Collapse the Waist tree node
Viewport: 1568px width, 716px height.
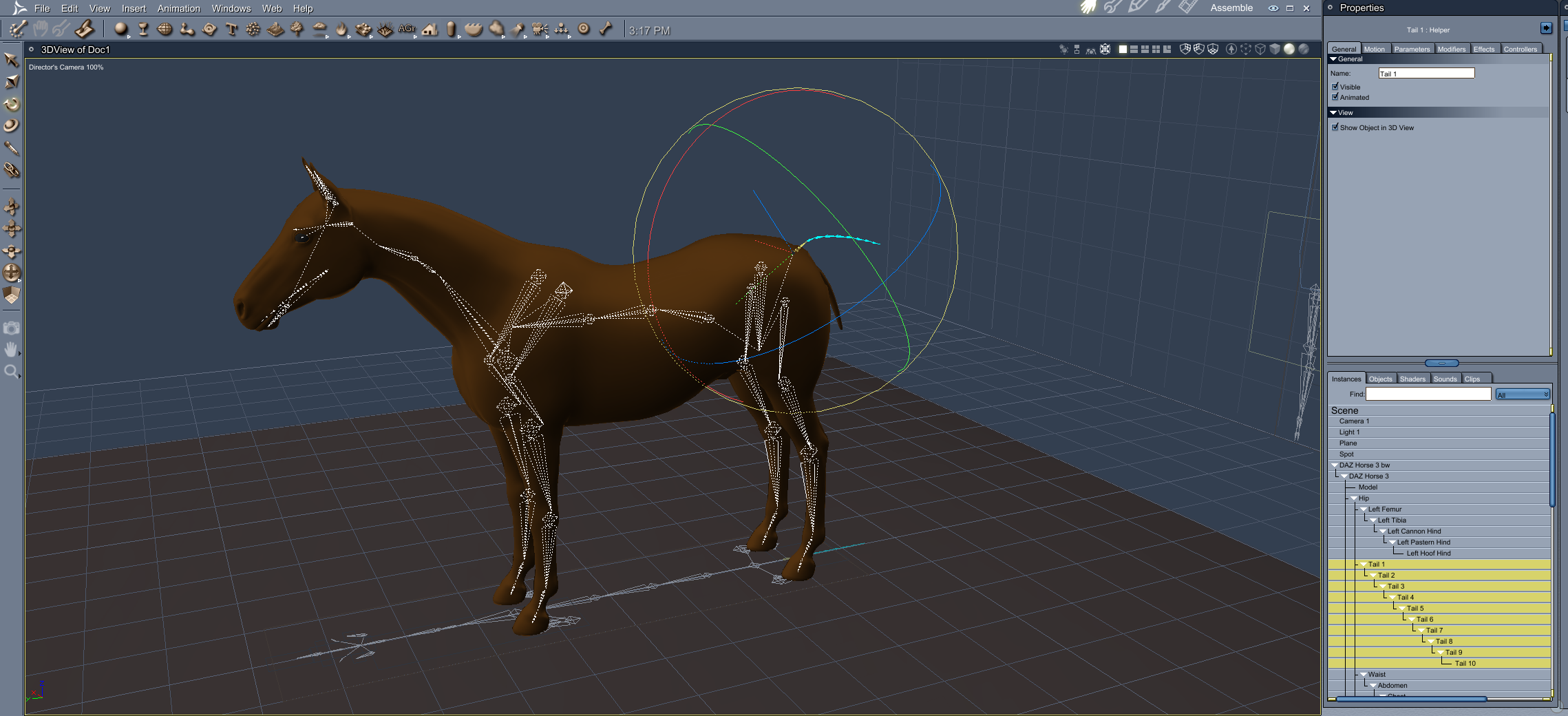(1364, 675)
